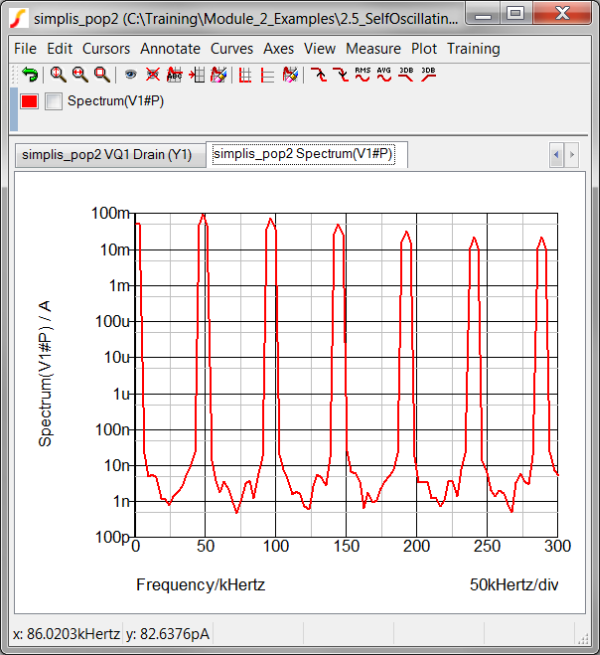Click the hide curves crossed-eye icon
This screenshot has height=655, width=600.
pyautogui.click(x=152, y=74)
